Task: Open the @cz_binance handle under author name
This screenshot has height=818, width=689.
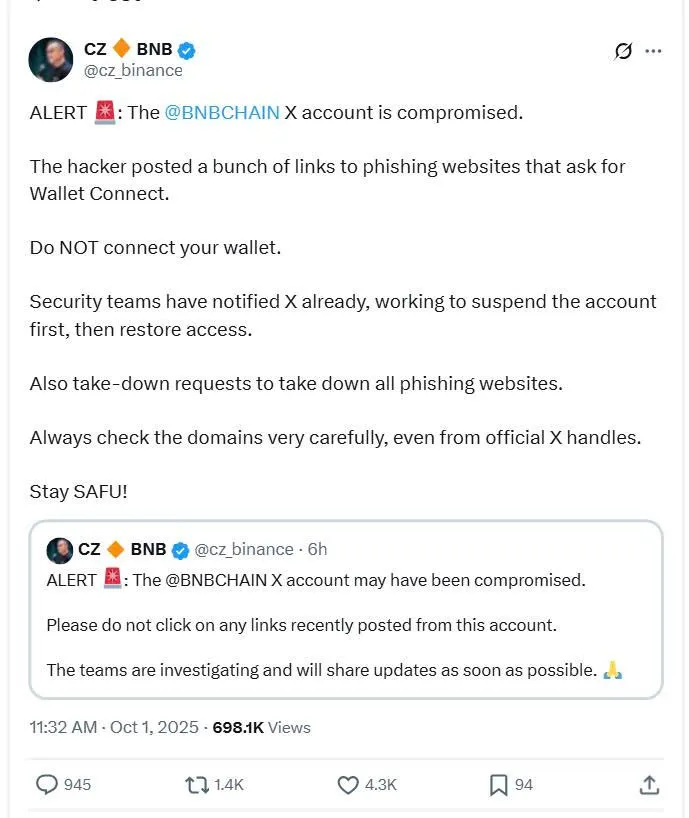Action: 133,70
